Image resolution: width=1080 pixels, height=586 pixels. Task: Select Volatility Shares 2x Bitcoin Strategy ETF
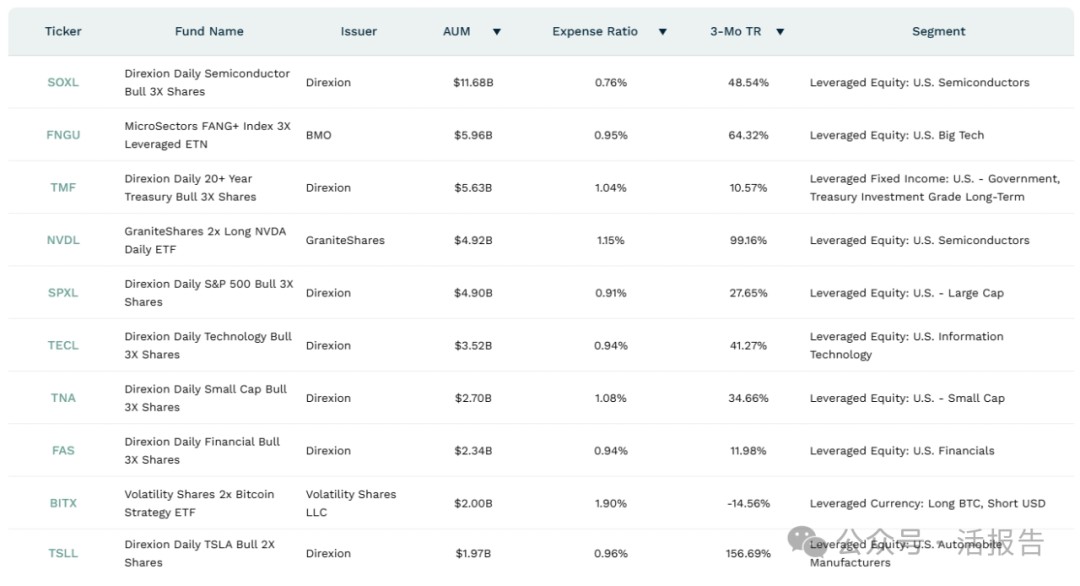[x=199, y=504]
